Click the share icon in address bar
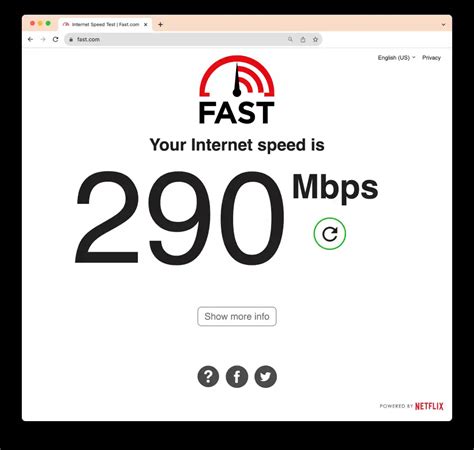Viewport: 474px width, 450px height. pos(303,39)
